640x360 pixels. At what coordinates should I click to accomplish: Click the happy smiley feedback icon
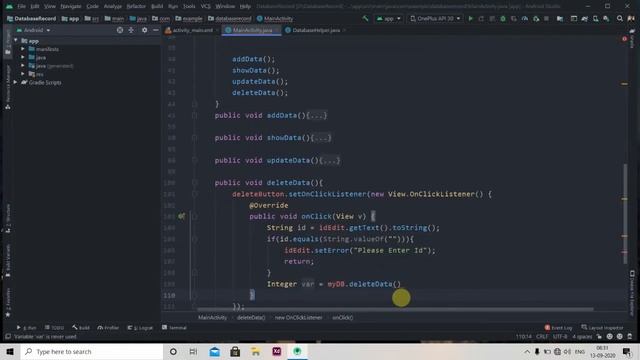tap(609, 337)
